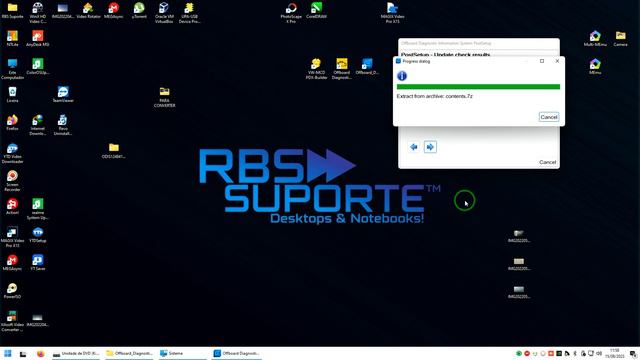The height and width of the screenshot is (360, 640).
Task: Select YT Saver desktop icon
Action: tap(38, 263)
